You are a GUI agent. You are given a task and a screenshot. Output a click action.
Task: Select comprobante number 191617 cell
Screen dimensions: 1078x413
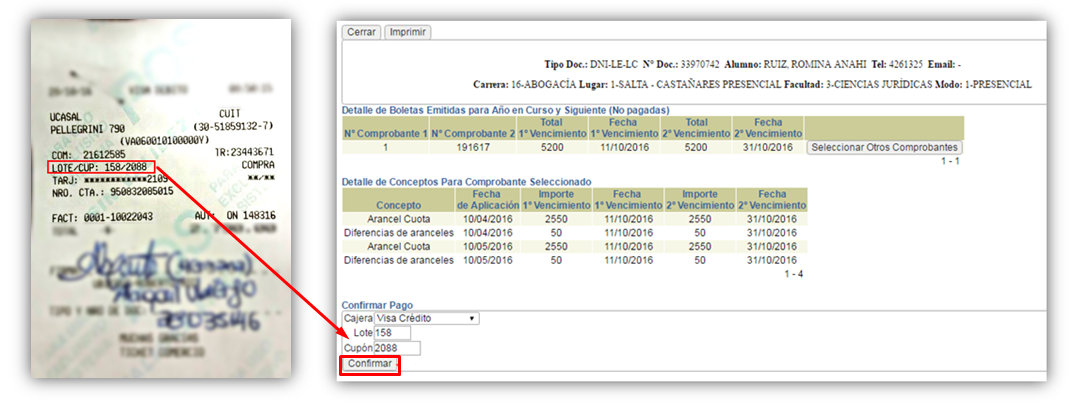tap(473, 147)
